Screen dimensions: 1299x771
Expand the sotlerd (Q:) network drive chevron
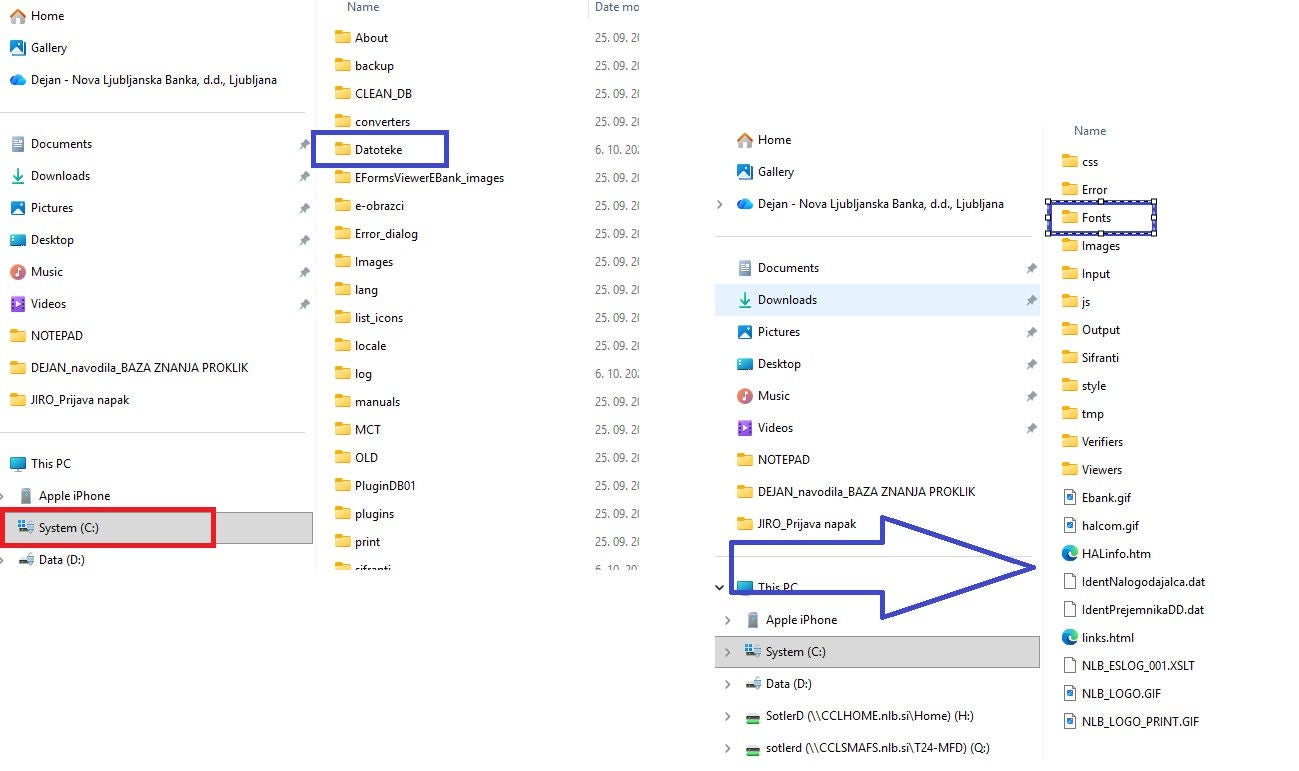(x=727, y=749)
